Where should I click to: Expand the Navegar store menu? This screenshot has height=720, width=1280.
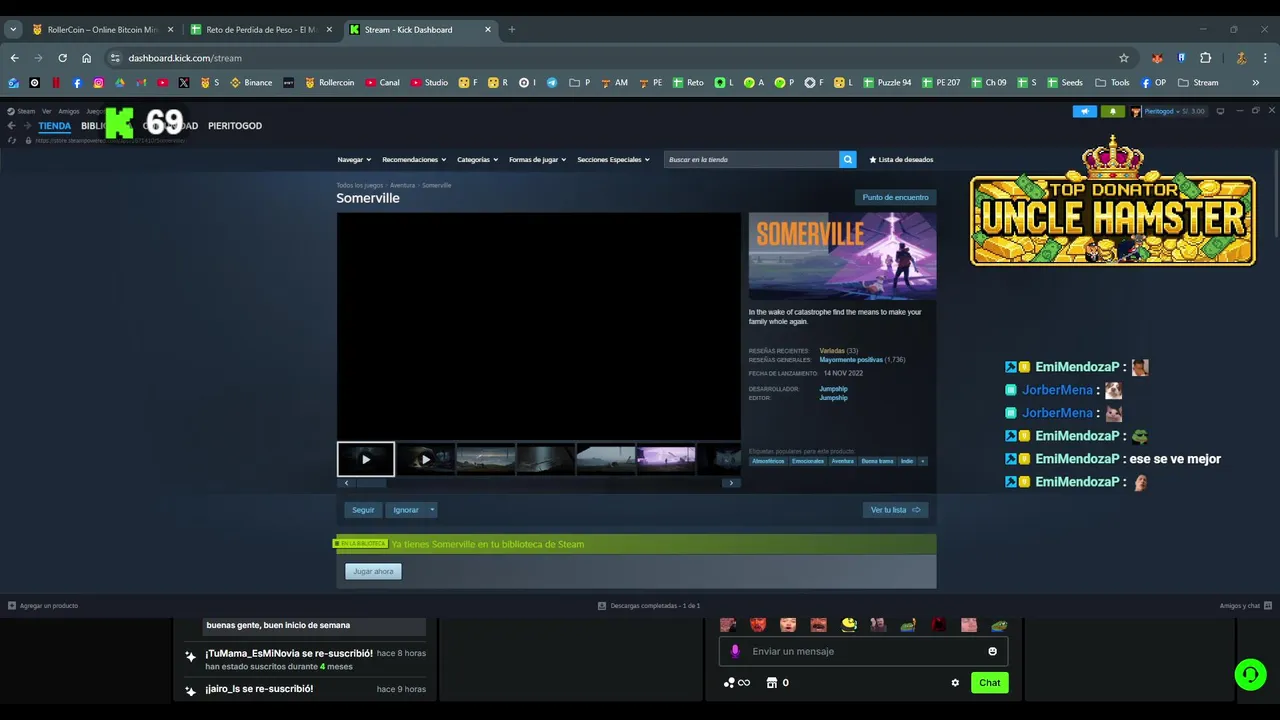click(x=354, y=160)
